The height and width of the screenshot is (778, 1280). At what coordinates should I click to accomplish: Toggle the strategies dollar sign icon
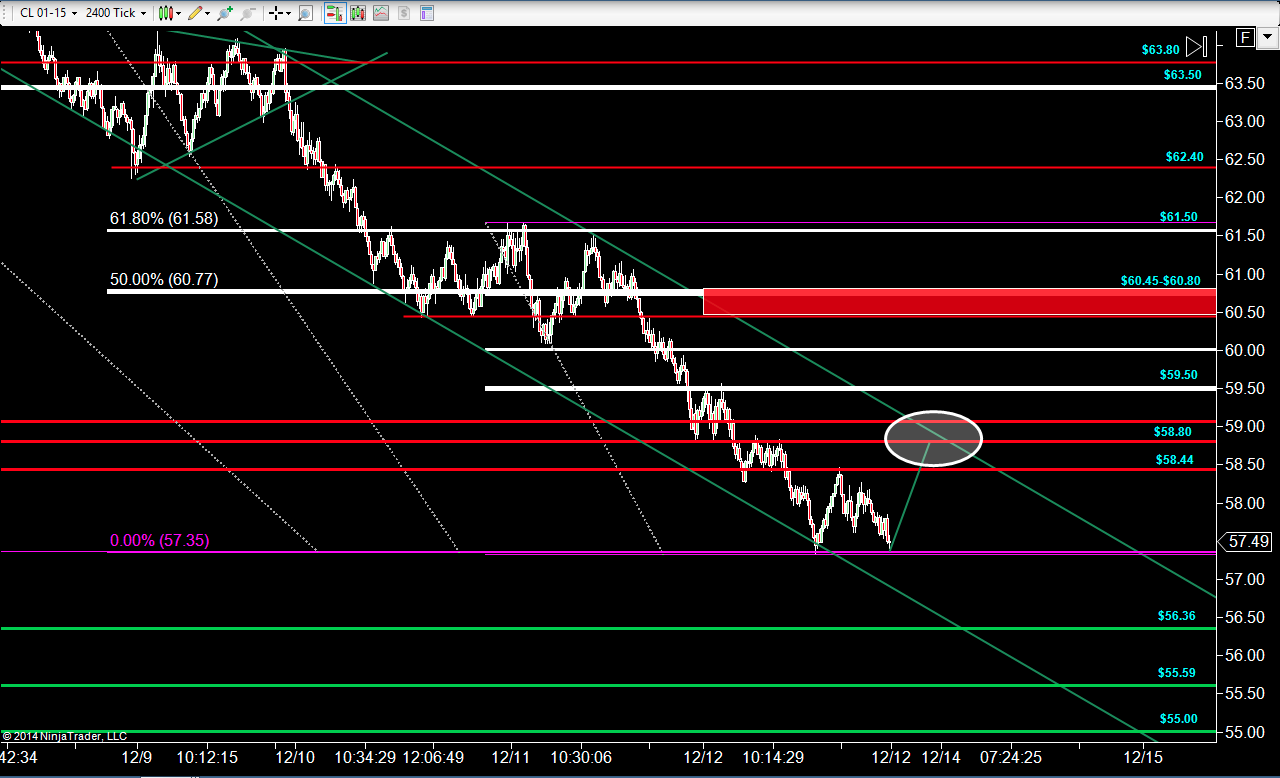tap(404, 13)
